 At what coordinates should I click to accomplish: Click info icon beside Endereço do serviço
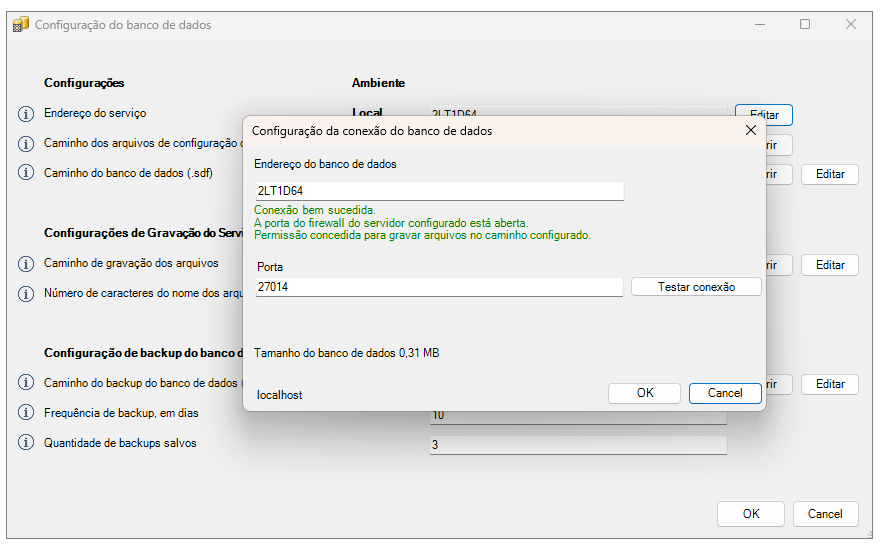point(26,114)
